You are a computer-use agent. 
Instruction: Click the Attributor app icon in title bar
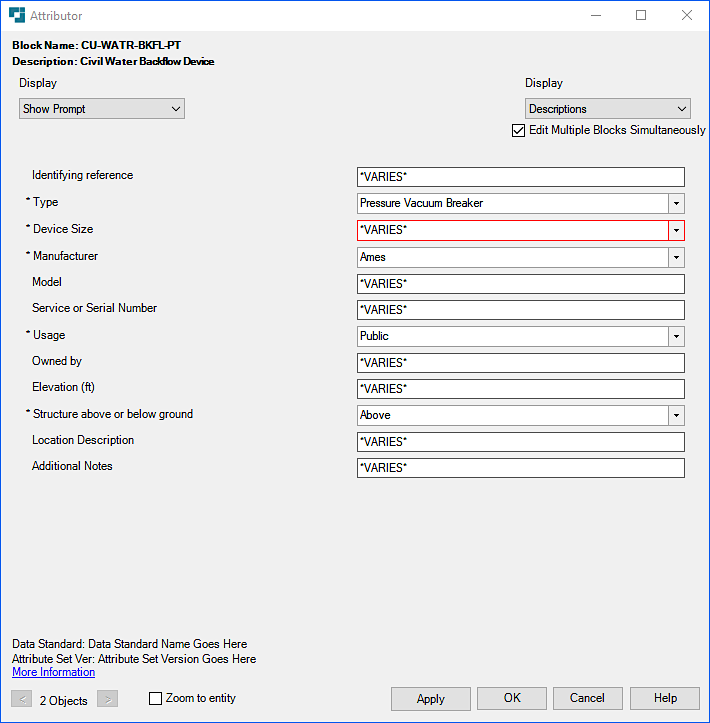(x=17, y=16)
